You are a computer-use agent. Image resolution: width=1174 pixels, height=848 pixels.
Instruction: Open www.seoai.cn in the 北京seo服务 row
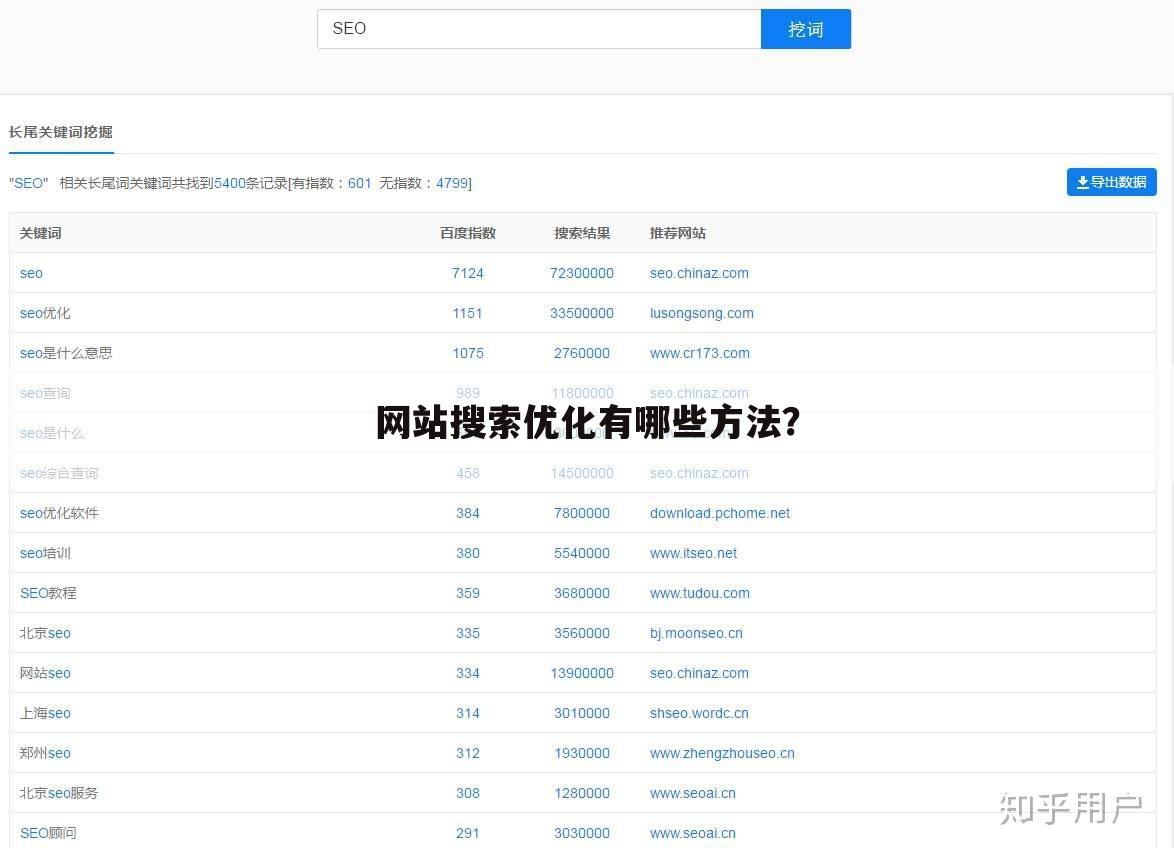click(x=693, y=793)
